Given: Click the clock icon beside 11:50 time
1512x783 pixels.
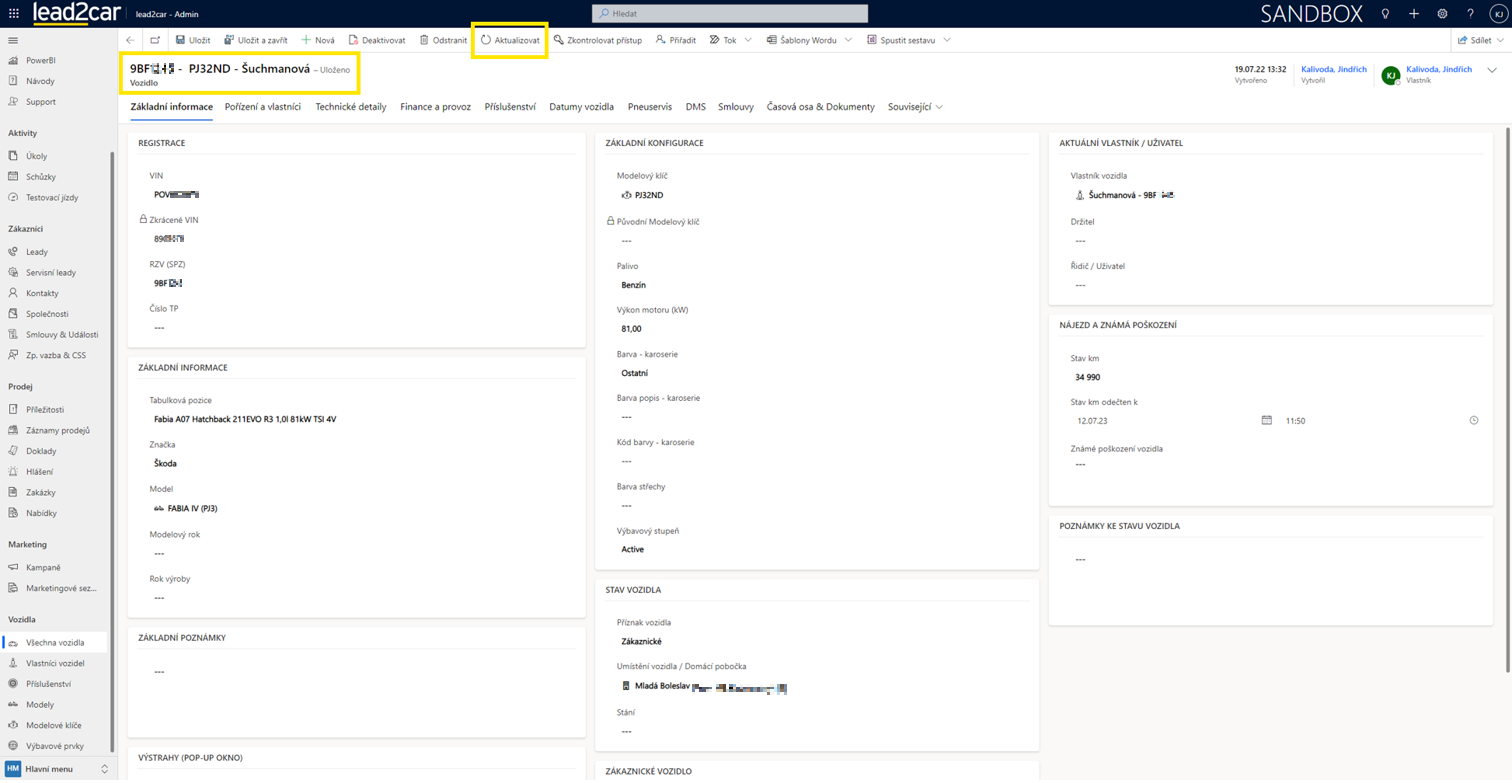Looking at the screenshot, I should click(1473, 421).
